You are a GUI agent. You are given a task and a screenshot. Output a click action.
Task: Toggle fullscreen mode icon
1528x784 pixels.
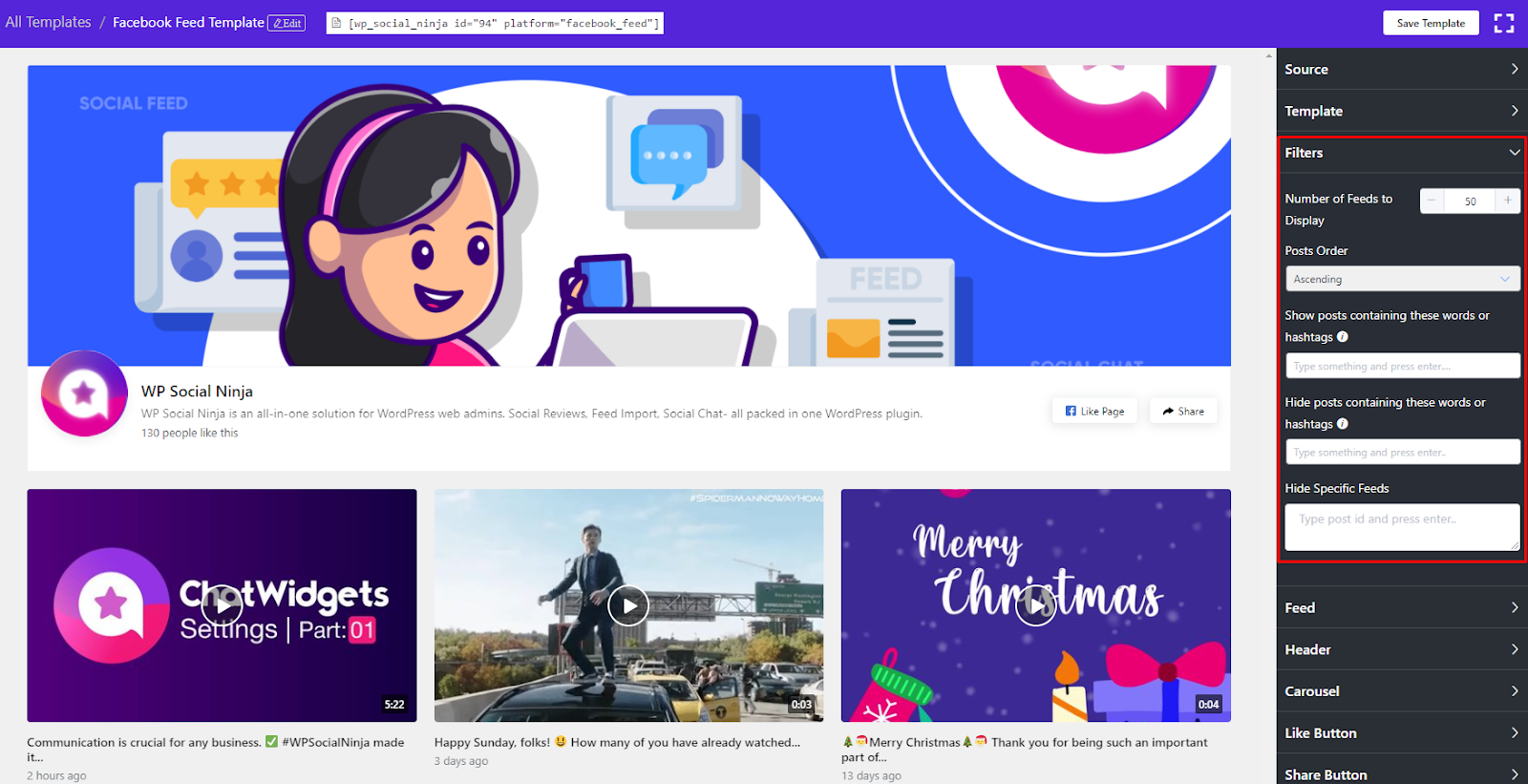pos(1504,23)
